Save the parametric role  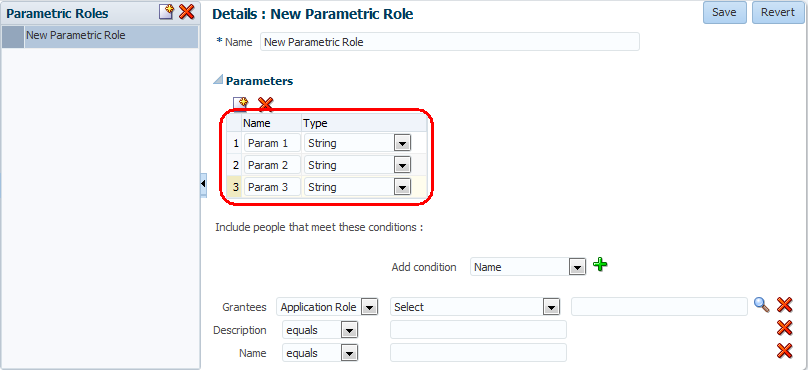pyautogui.click(x=725, y=12)
